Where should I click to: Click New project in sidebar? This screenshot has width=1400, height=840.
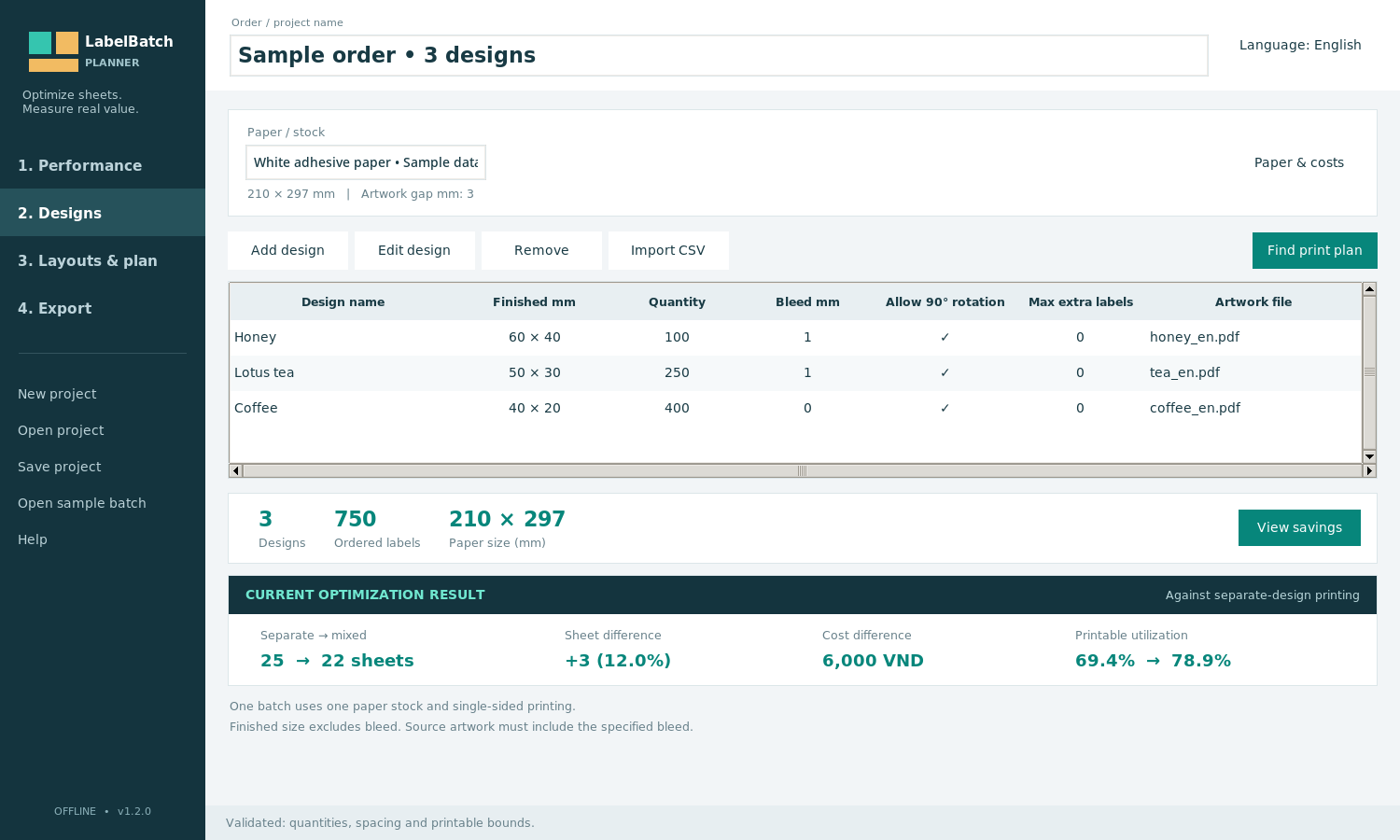57,394
